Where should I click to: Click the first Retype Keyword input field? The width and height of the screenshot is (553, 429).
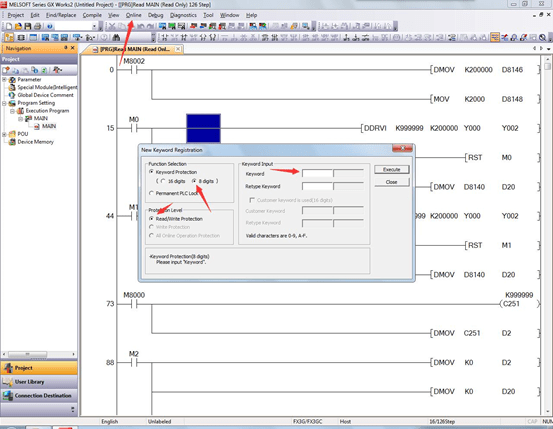tap(317, 186)
